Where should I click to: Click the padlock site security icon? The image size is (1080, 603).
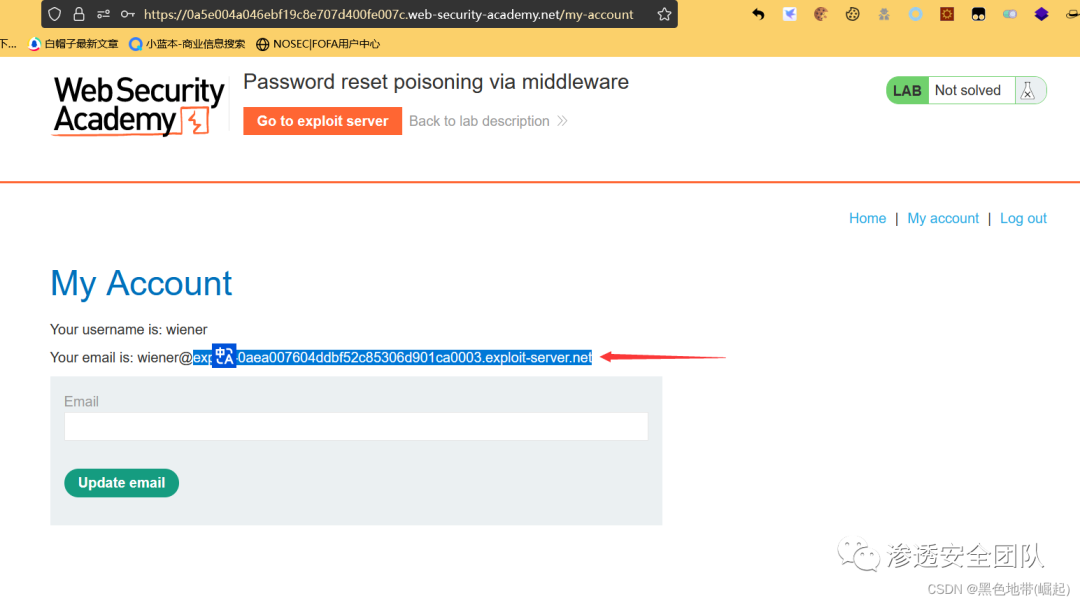[79, 14]
